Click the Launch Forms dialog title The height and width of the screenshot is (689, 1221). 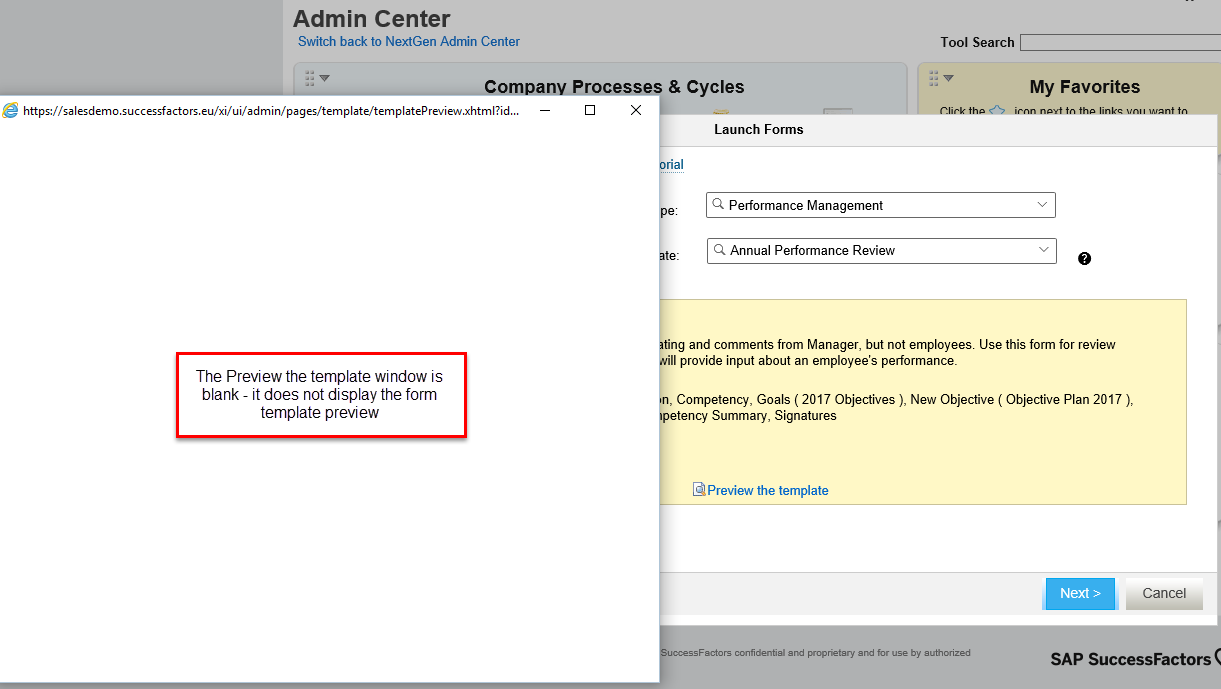[758, 129]
